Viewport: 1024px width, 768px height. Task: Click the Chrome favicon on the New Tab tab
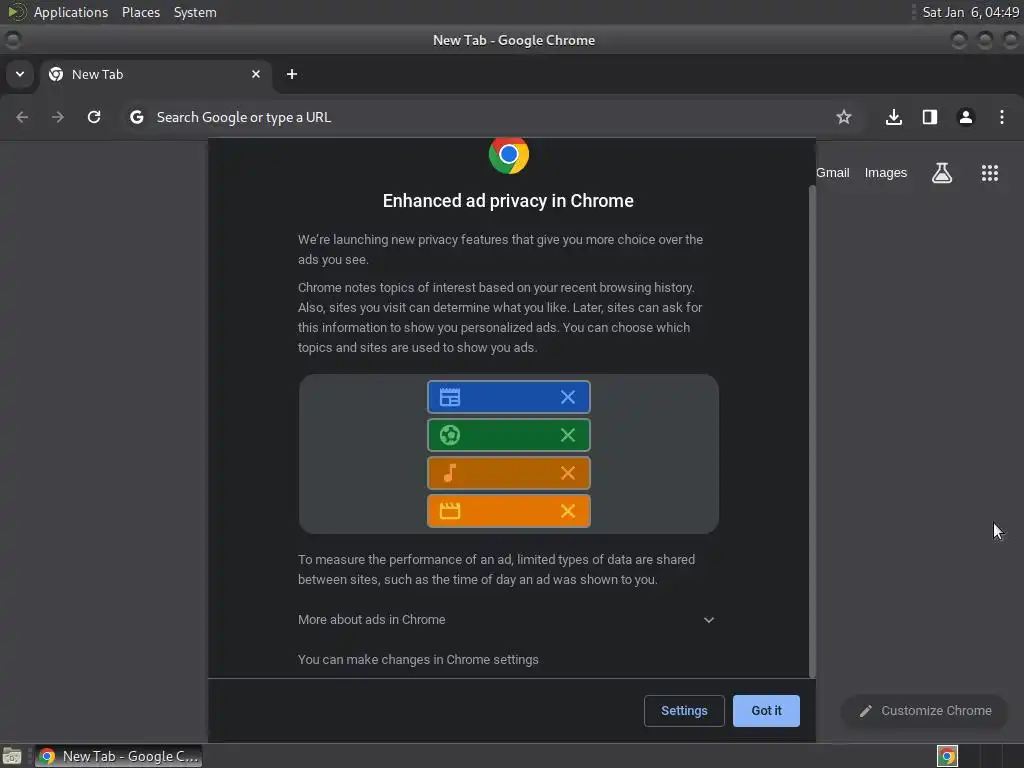[56, 74]
